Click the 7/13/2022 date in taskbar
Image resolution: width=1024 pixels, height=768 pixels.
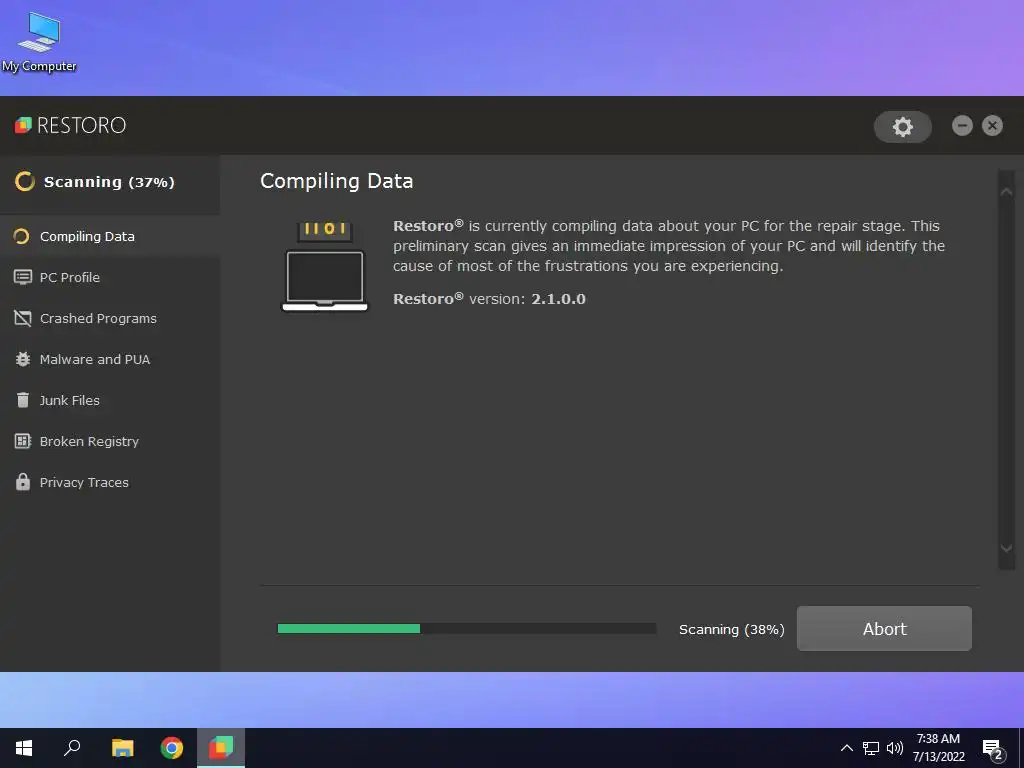click(938, 757)
